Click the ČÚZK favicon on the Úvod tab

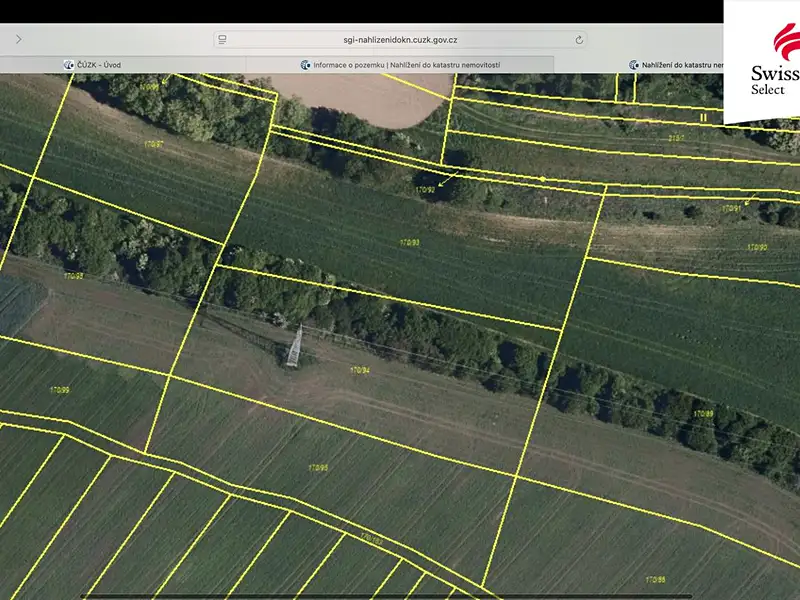(x=68, y=65)
